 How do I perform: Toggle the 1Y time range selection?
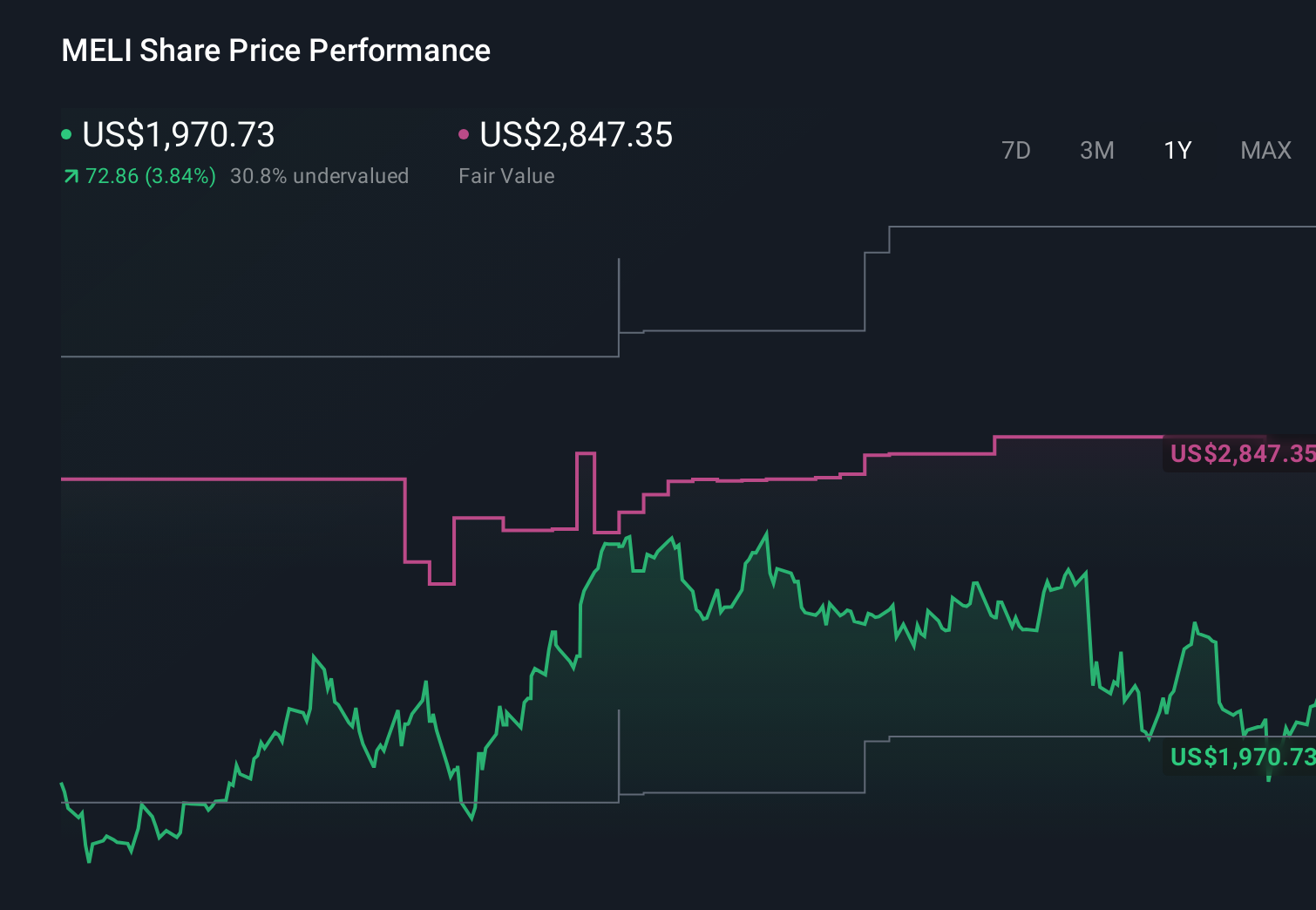click(1176, 150)
